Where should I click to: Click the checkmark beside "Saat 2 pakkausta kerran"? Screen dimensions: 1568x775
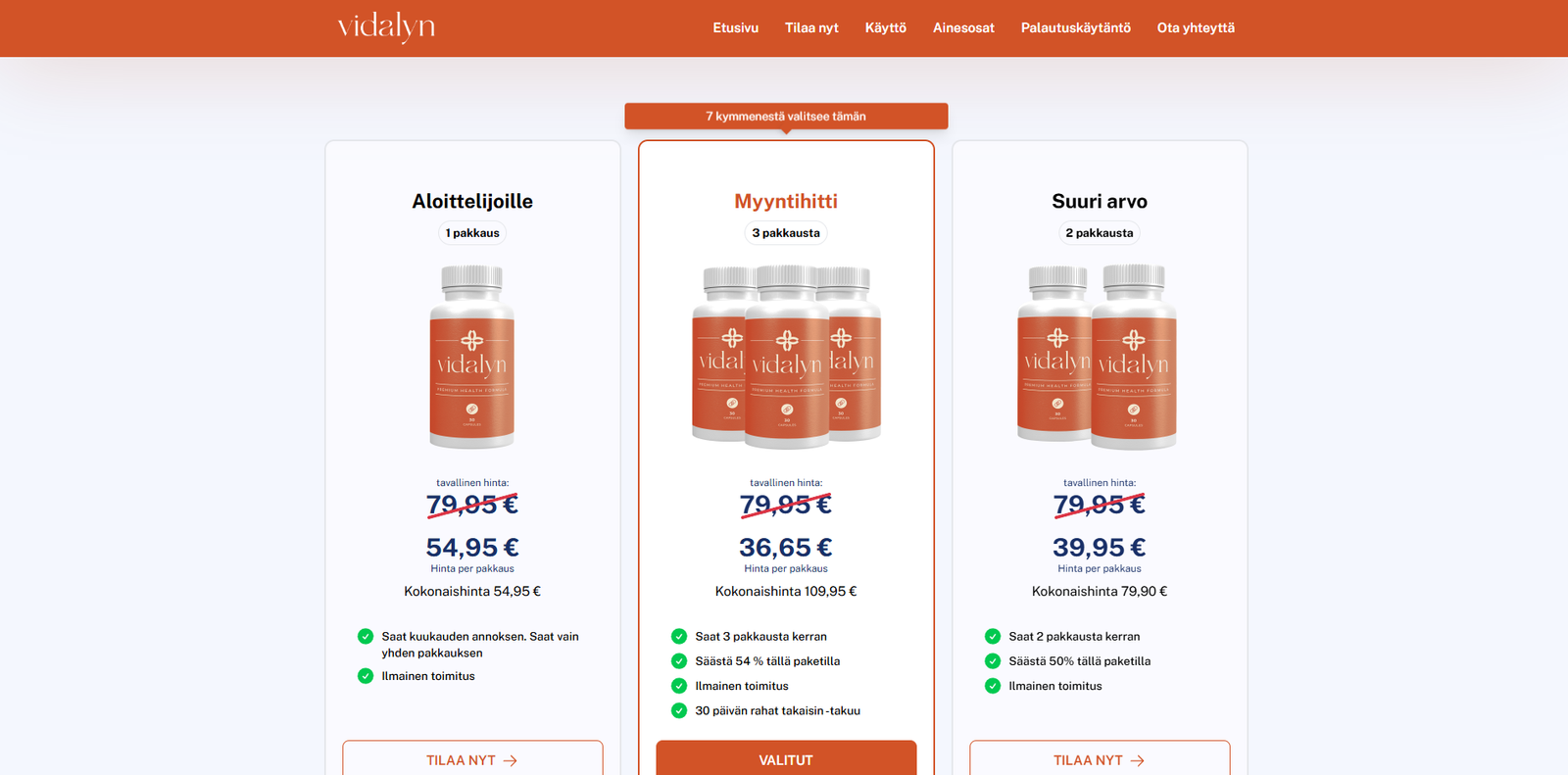[x=993, y=636]
